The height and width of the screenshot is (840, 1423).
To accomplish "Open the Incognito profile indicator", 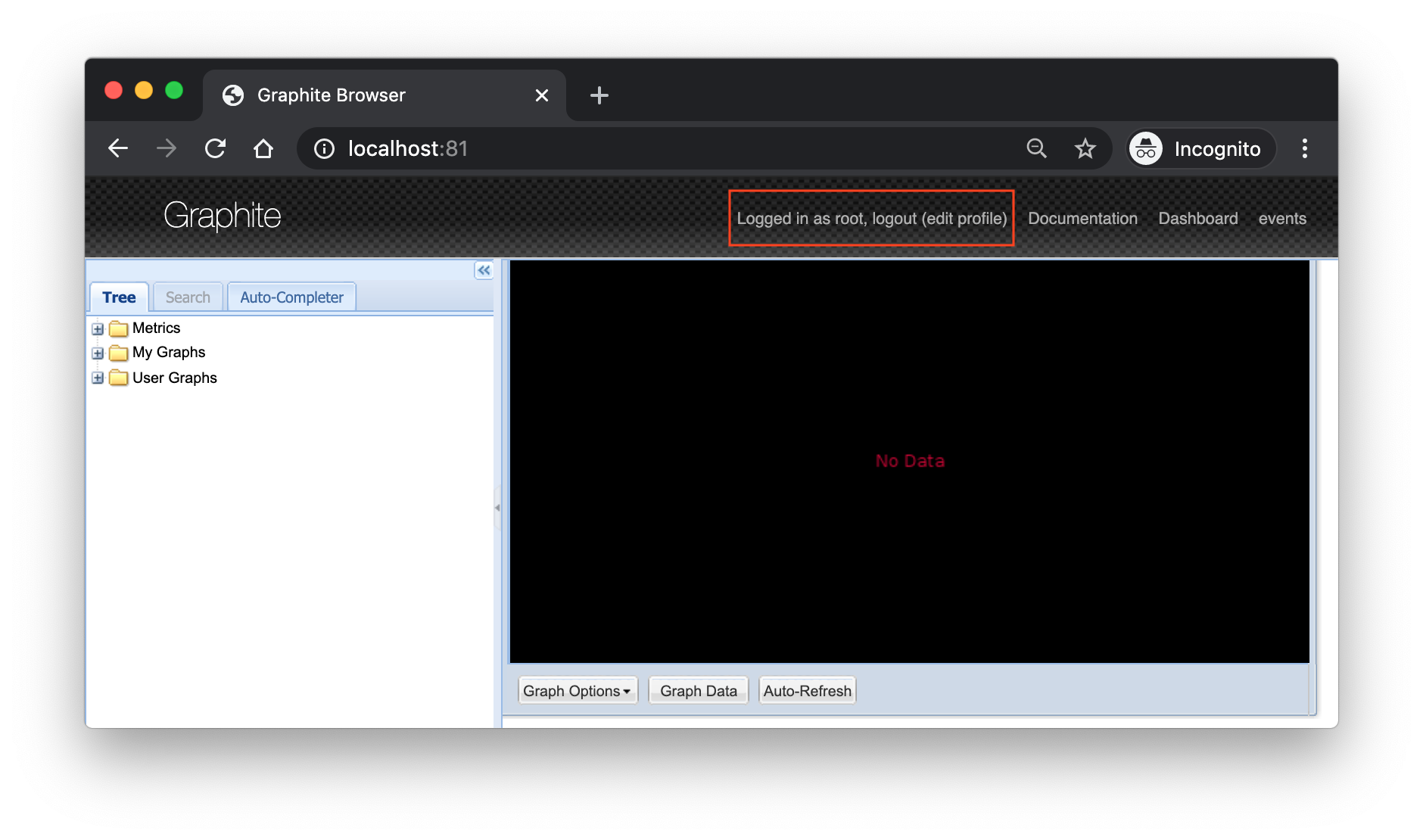I will (1201, 148).
